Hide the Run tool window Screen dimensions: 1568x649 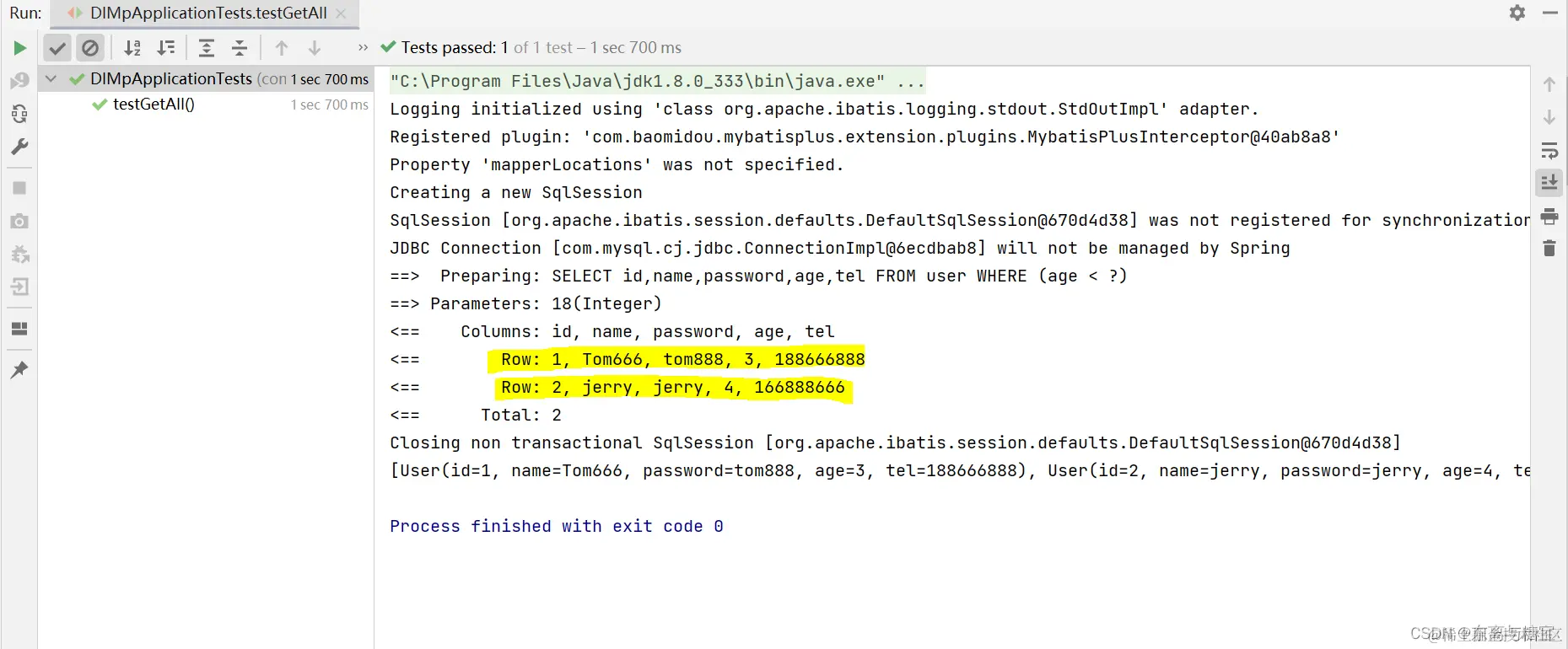pos(1550,13)
